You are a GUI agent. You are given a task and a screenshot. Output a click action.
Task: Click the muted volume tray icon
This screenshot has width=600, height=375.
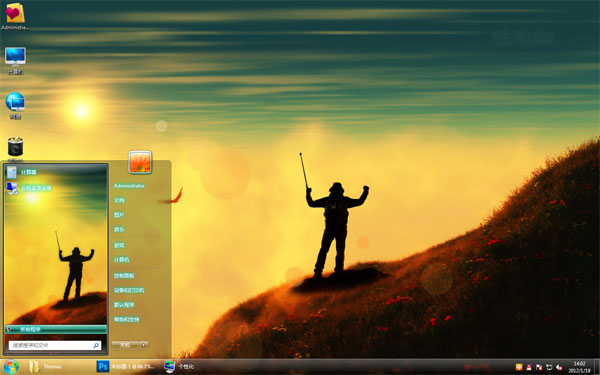(x=559, y=367)
